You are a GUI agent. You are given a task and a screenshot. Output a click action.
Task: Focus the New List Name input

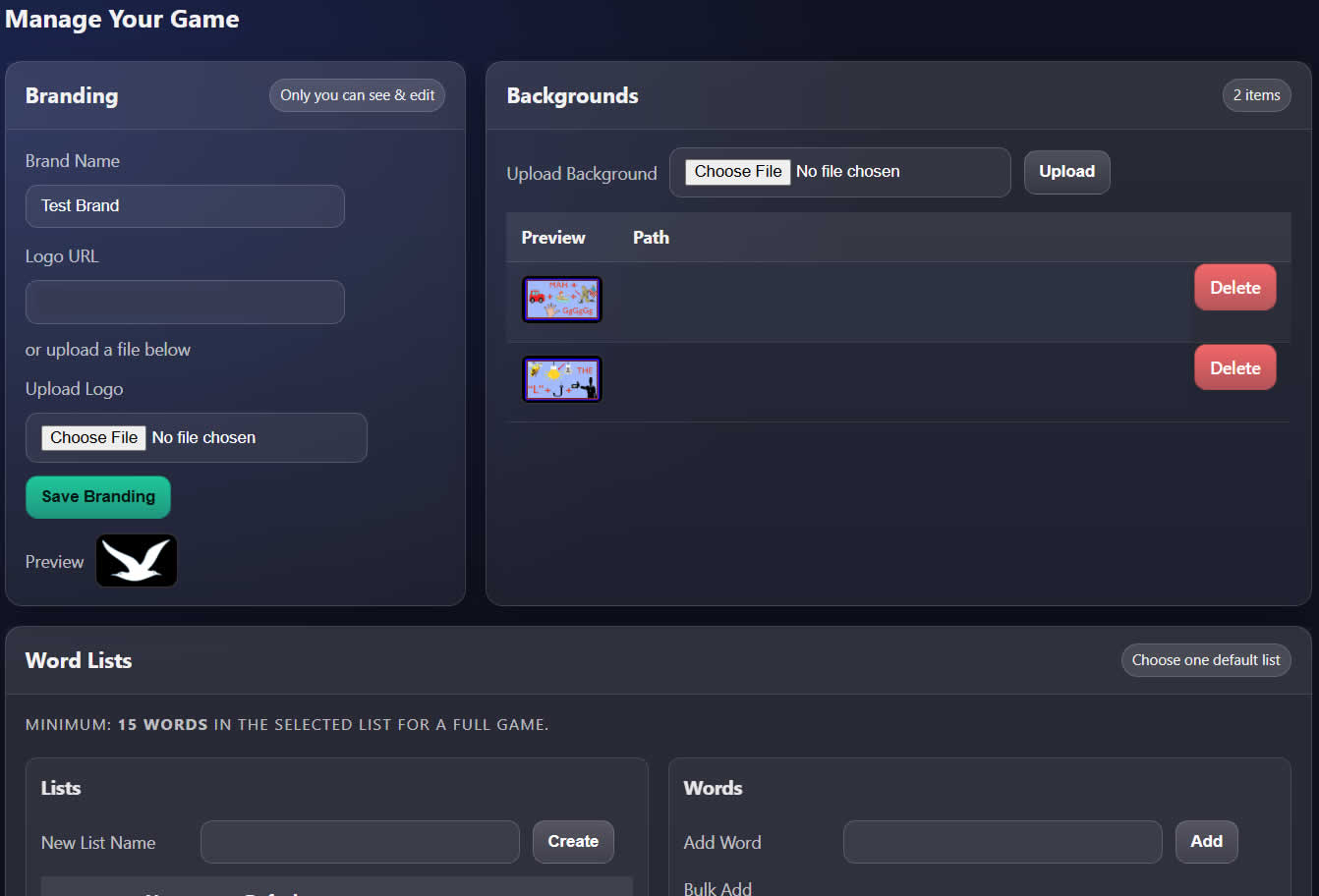click(360, 841)
